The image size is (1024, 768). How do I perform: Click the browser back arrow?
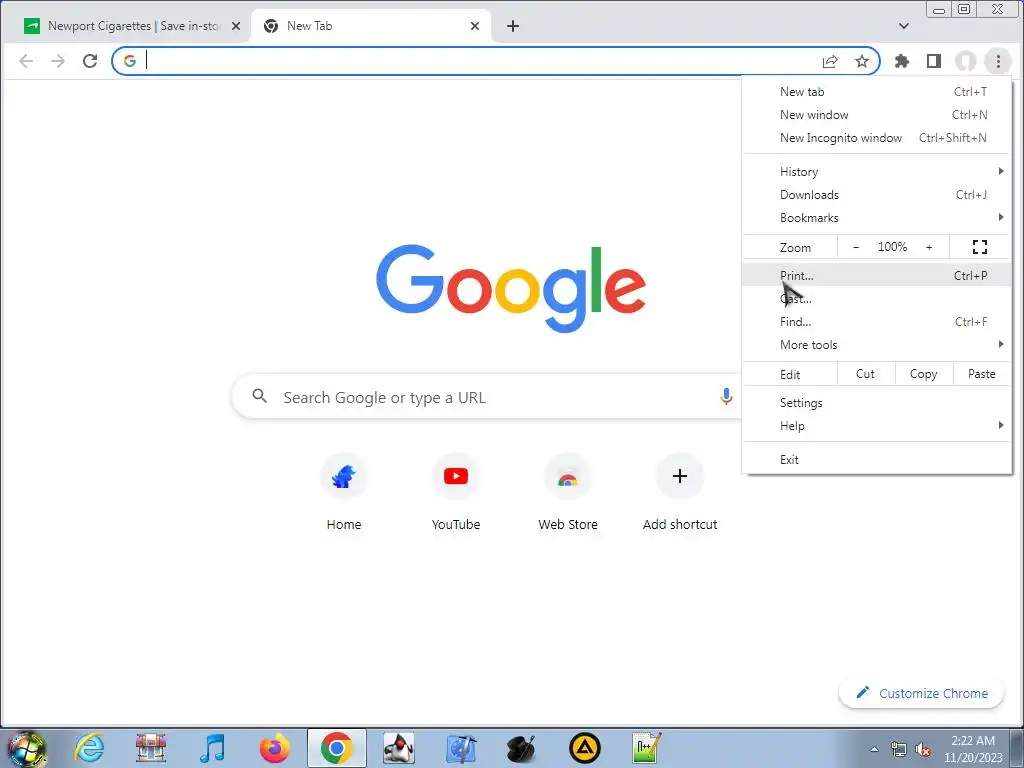point(26,61)
